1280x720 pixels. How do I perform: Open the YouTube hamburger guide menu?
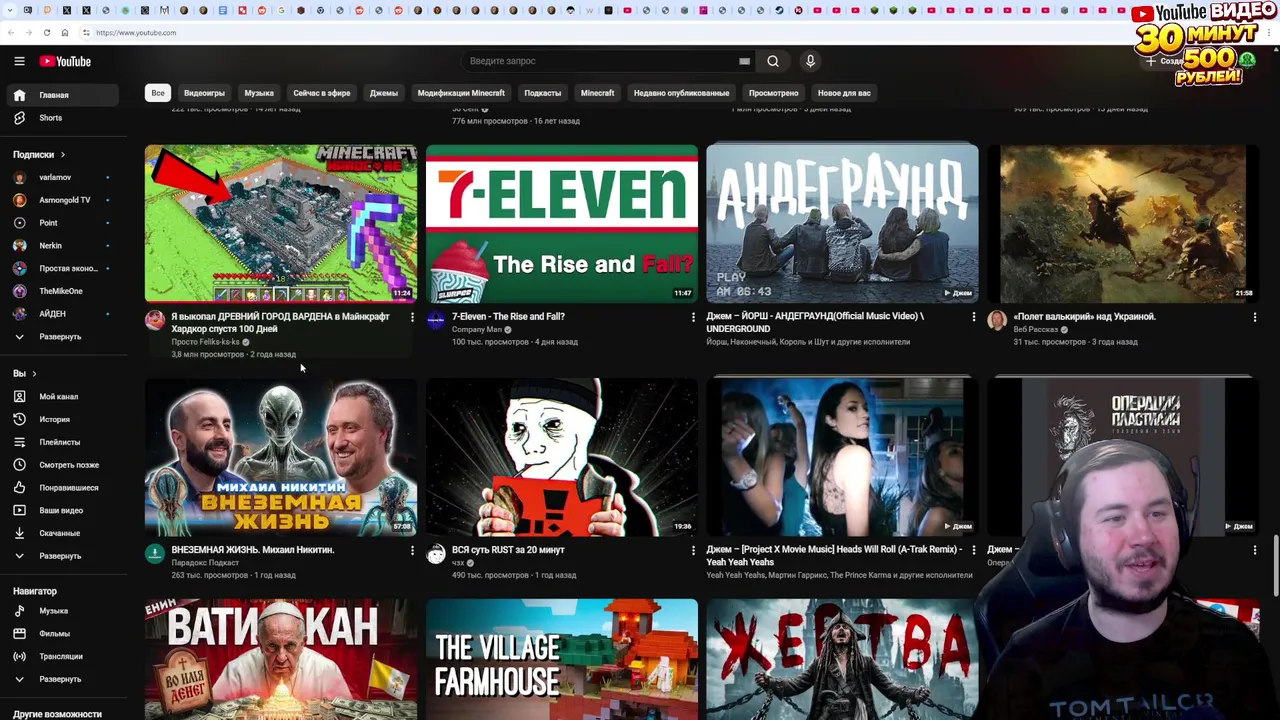tap(19, 61)
